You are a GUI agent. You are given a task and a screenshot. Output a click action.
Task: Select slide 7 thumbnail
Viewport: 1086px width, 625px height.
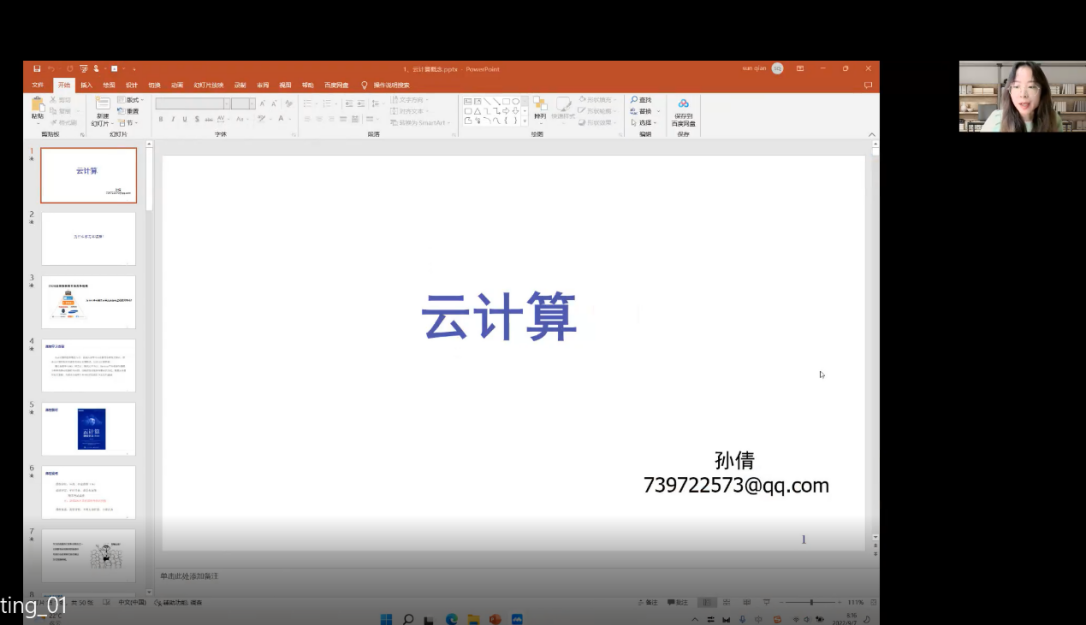(89, 556)
